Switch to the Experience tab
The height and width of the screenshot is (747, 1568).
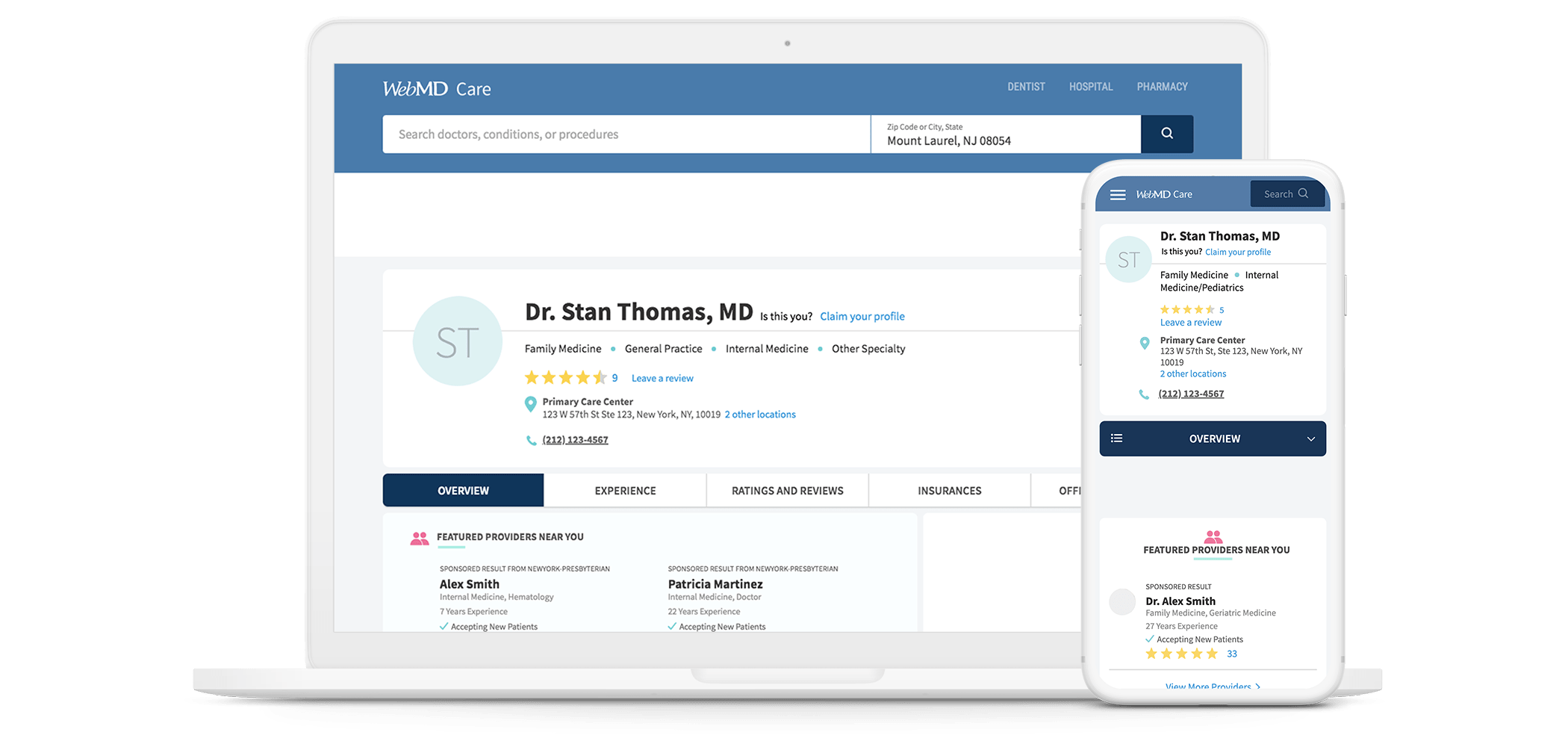pos(625,491)
